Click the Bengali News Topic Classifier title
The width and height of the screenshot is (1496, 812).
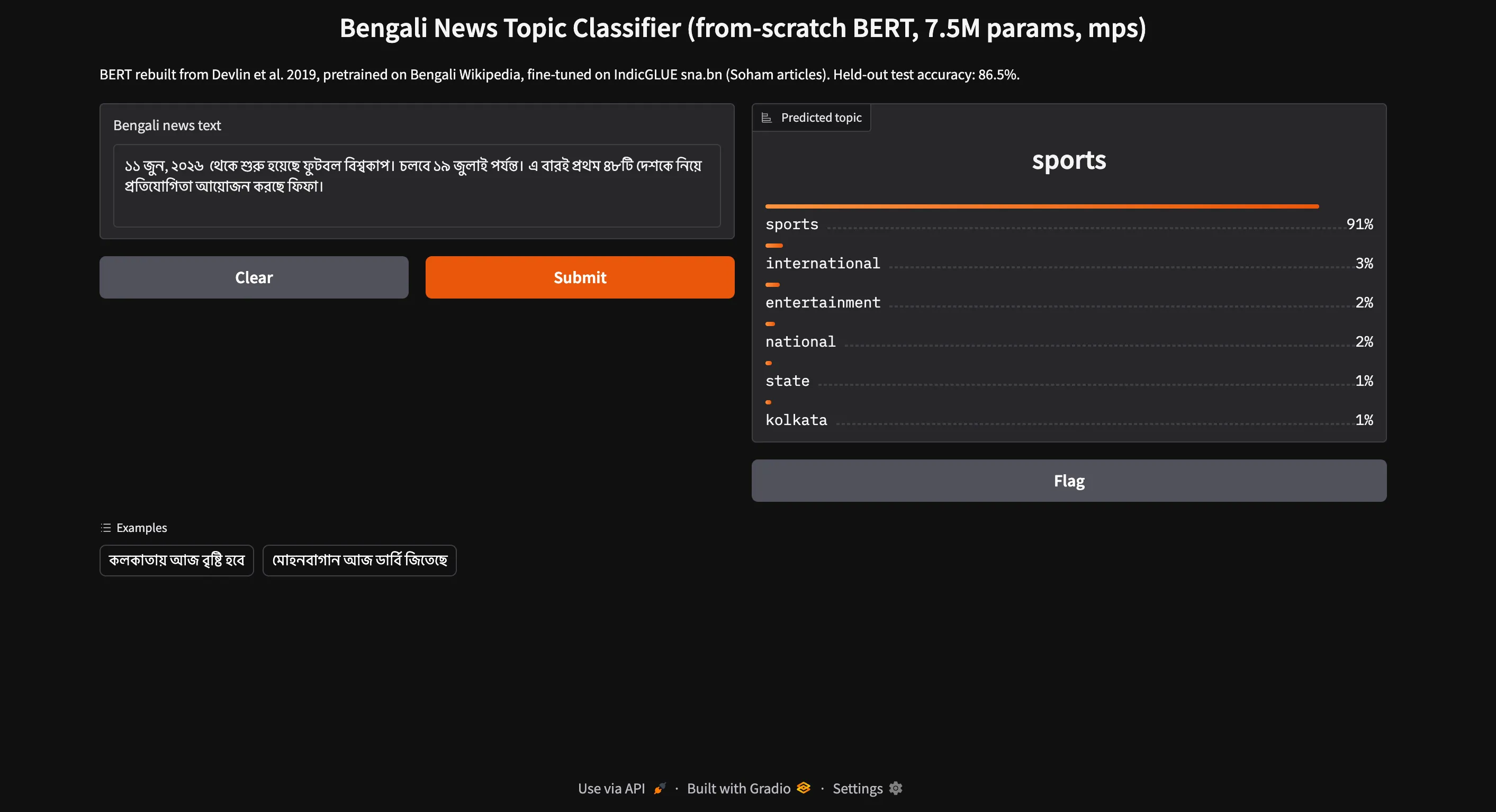pos(743,28)
